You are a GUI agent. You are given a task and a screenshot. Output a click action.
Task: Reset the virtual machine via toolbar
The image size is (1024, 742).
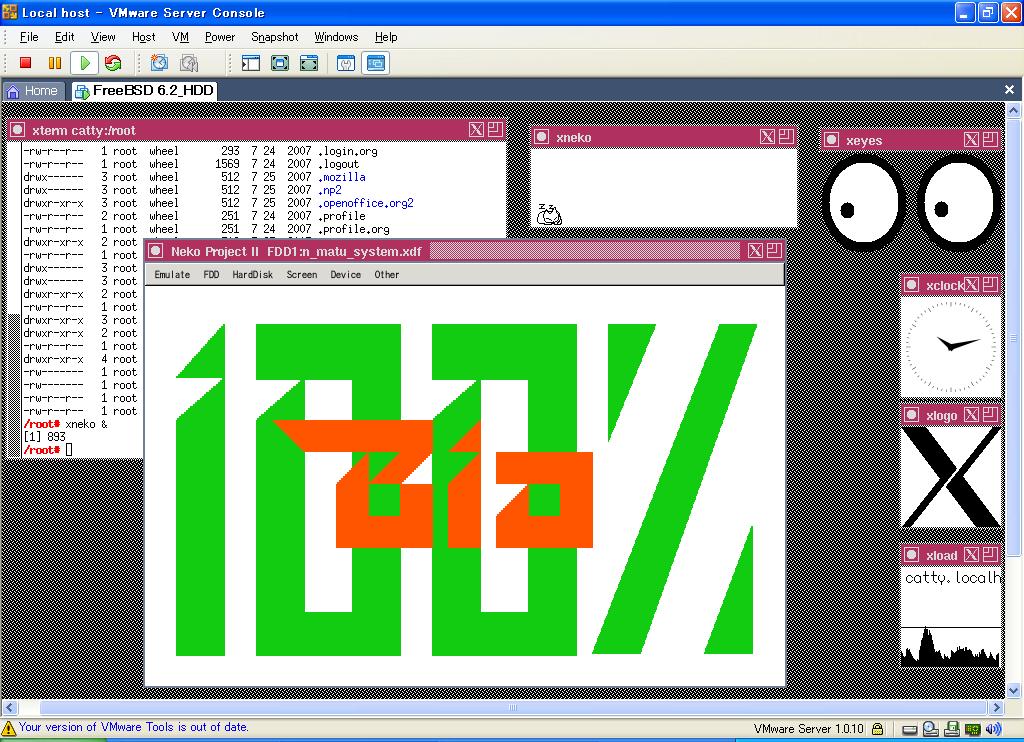coord(113,63)
